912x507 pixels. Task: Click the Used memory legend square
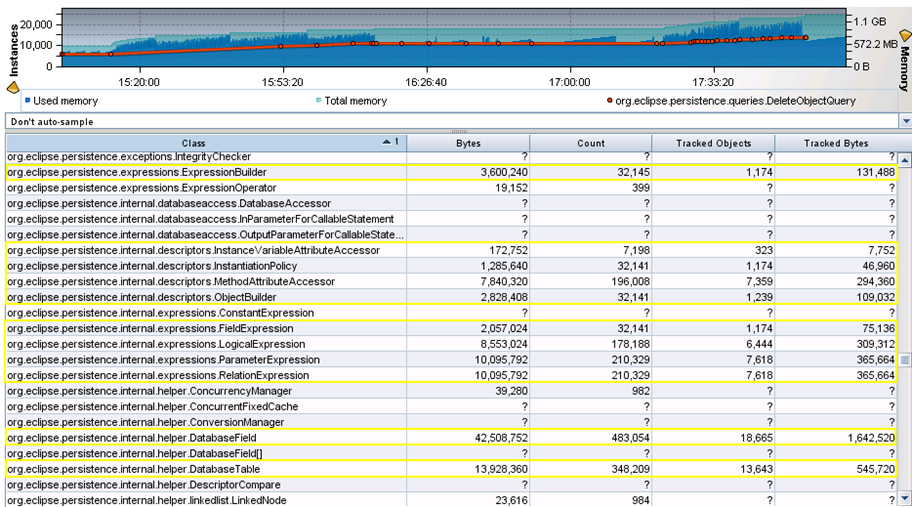point(28,101)
